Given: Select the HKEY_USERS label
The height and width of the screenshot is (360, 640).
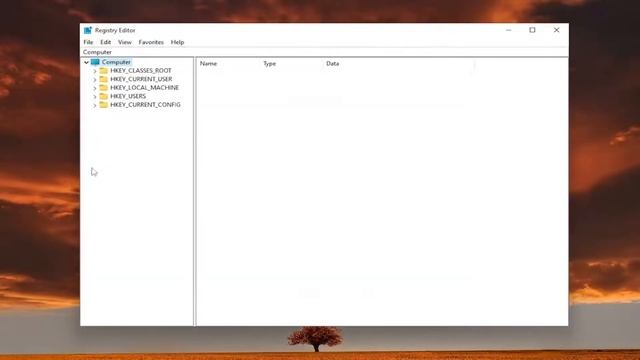Looking at the screenshot, I should [128, 96].
